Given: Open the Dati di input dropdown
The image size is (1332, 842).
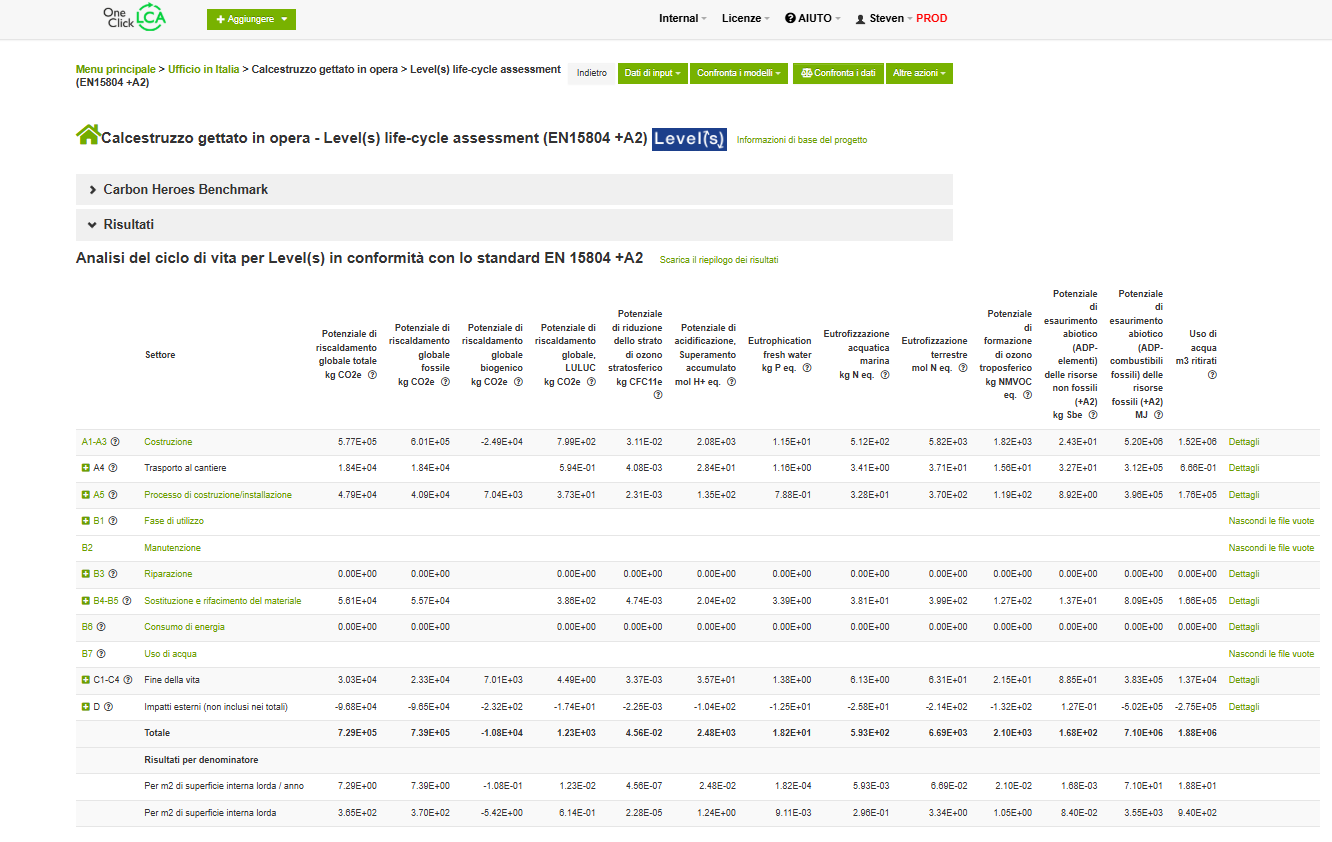Looking at the screenshot, I should [x=653, y=73].
